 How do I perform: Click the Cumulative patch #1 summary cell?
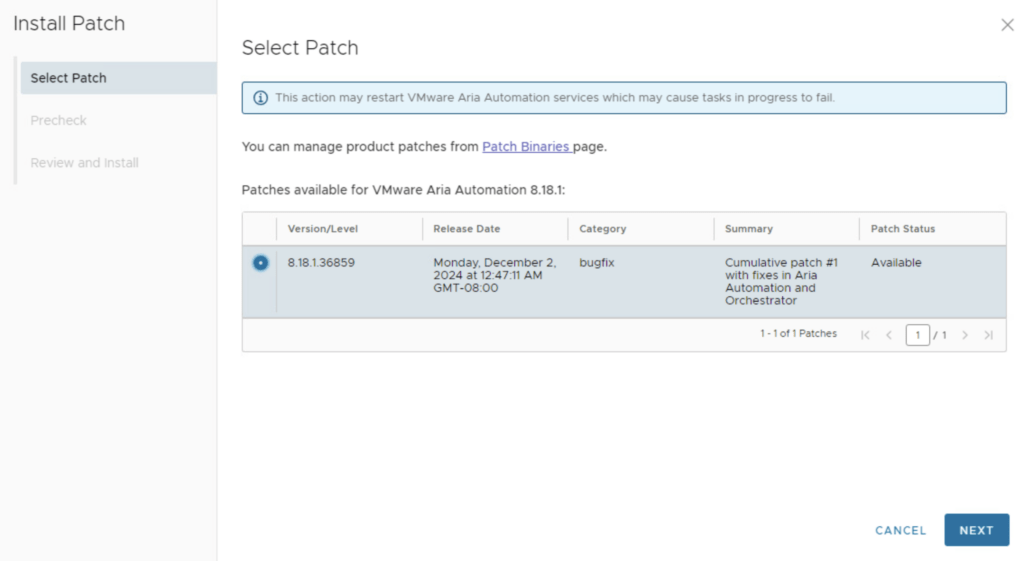[781, 281]
